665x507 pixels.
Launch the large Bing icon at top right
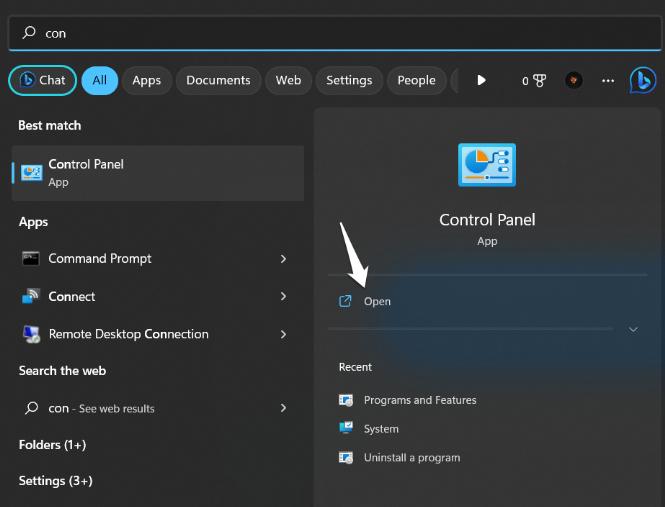click(643, 80)
